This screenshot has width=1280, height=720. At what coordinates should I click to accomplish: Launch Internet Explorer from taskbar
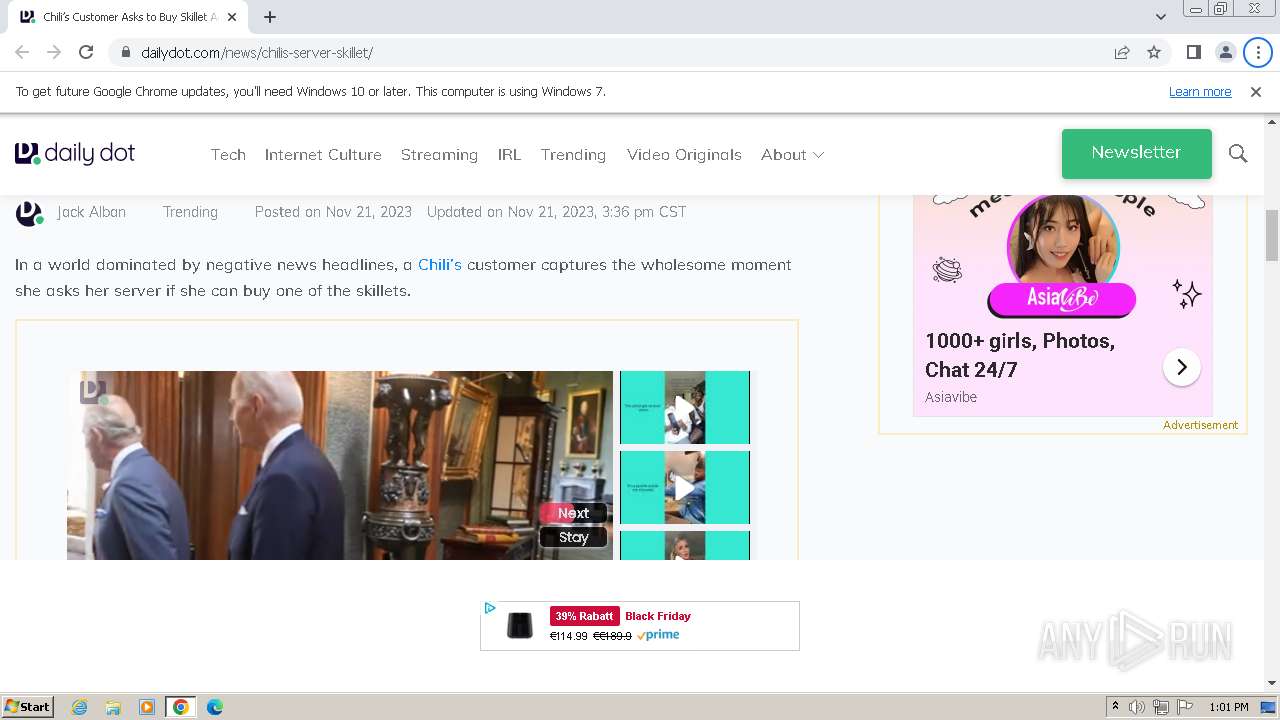pos(80,707)
